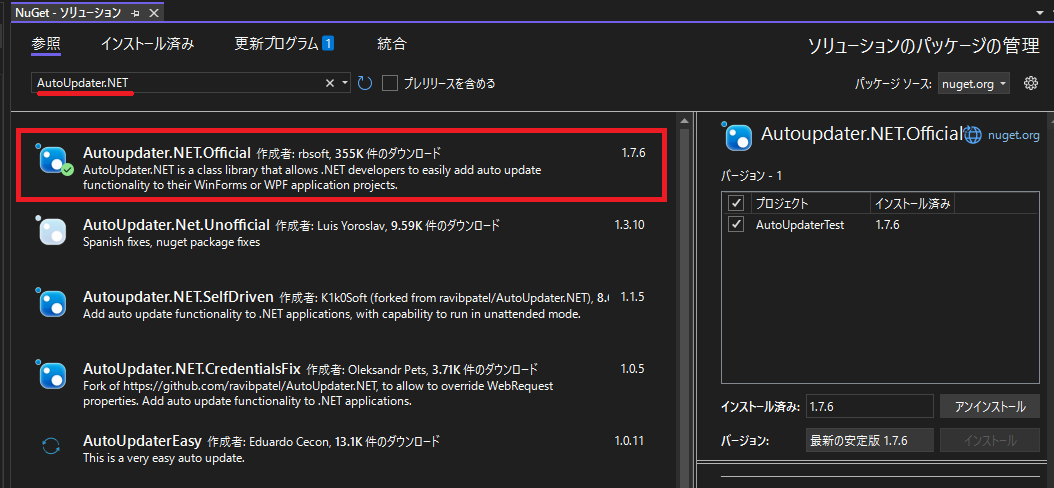The image size is (1054, 488).
Task: Select the AutoUpdater.NET.CredentialsFix package icon
Action: 52,376
